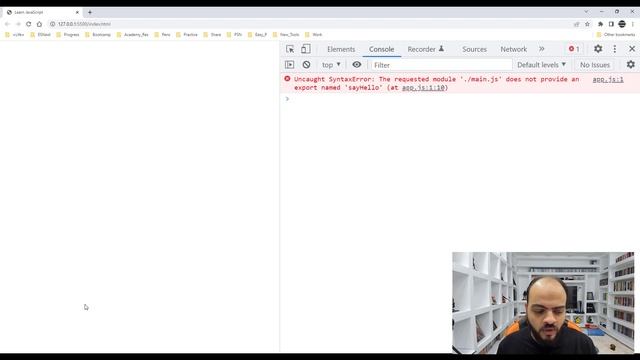Open the Share bookmarks folder
The image size is (640, 360).
coord(212,35)
